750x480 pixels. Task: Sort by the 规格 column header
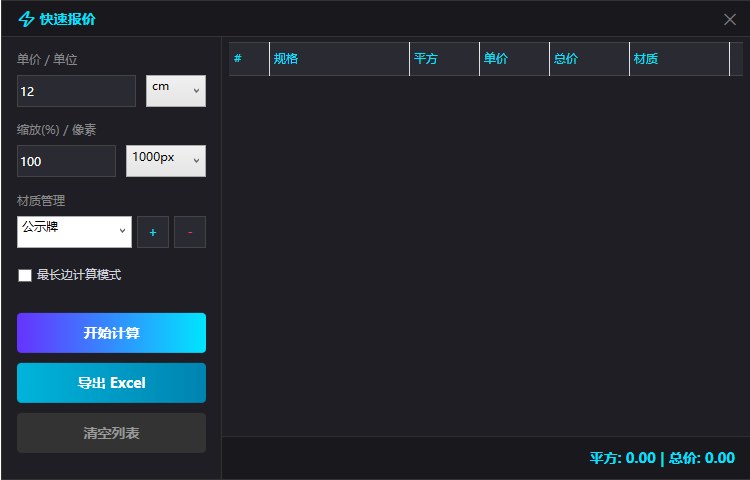click(x=340, y=59)
